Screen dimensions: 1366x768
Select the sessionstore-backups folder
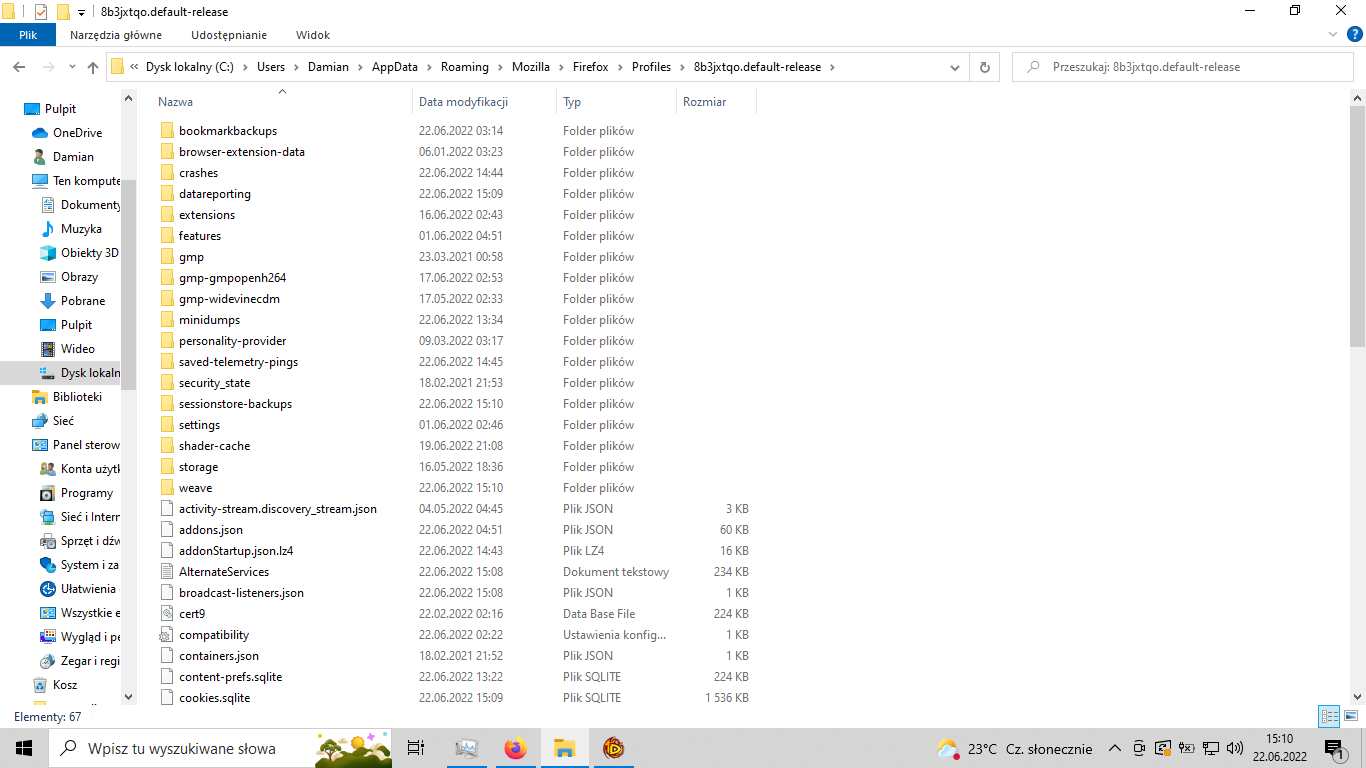click(235, 404)
